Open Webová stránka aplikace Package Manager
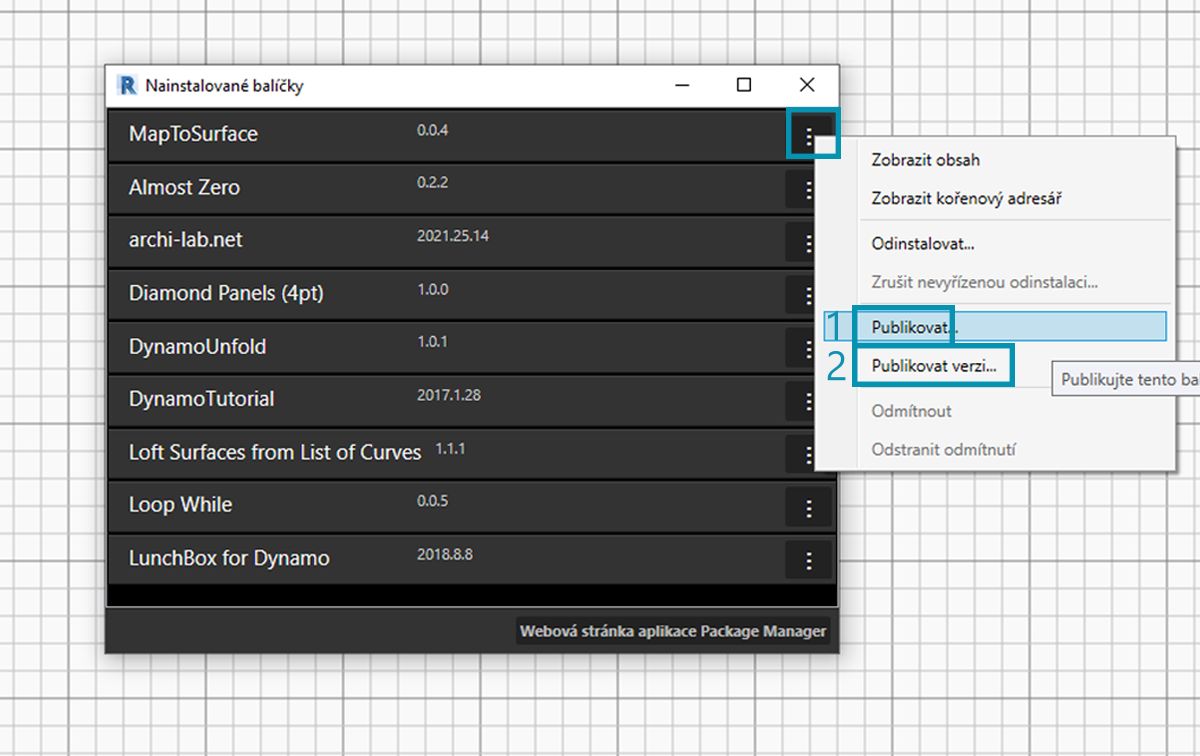Screen dimensions: 1200x756 pyautogui.click(x=673, y=631)
